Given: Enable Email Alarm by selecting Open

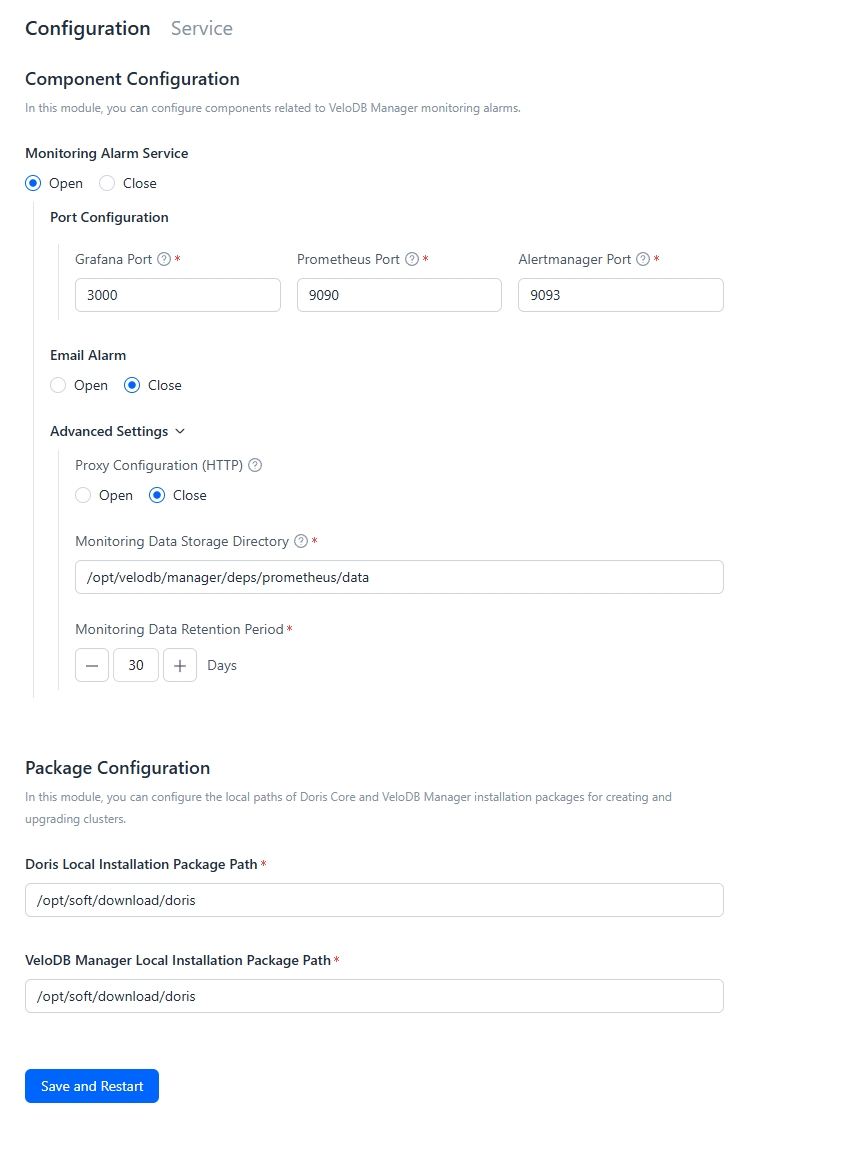Looking at the screenshot, I should pyautogui.click(x=58, y=385).
